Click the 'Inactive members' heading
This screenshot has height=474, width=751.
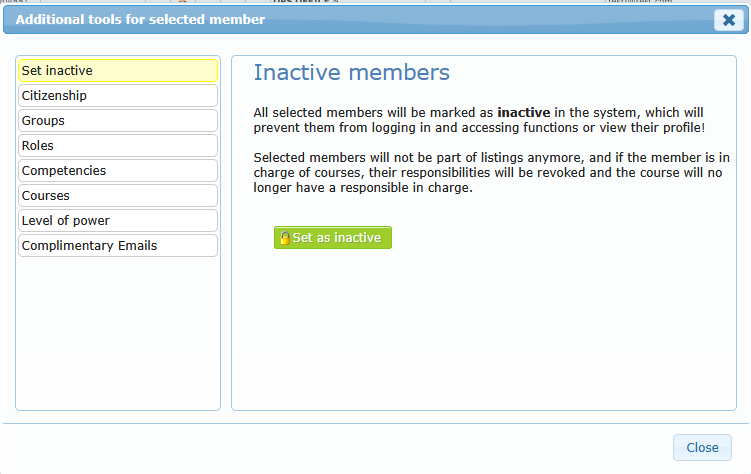(x=351, y=73)
